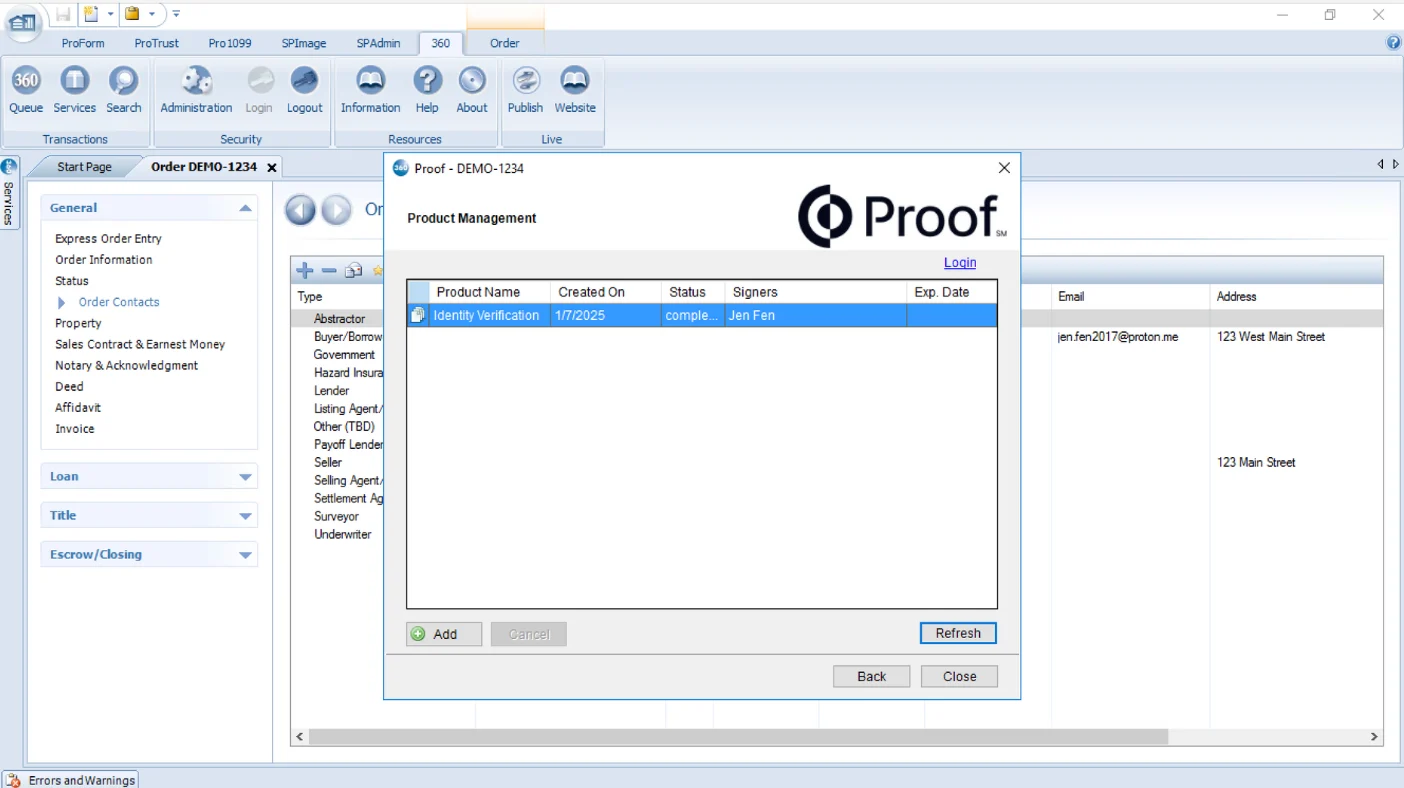
Task: Open the Administration tool
Action: [196, 90]
